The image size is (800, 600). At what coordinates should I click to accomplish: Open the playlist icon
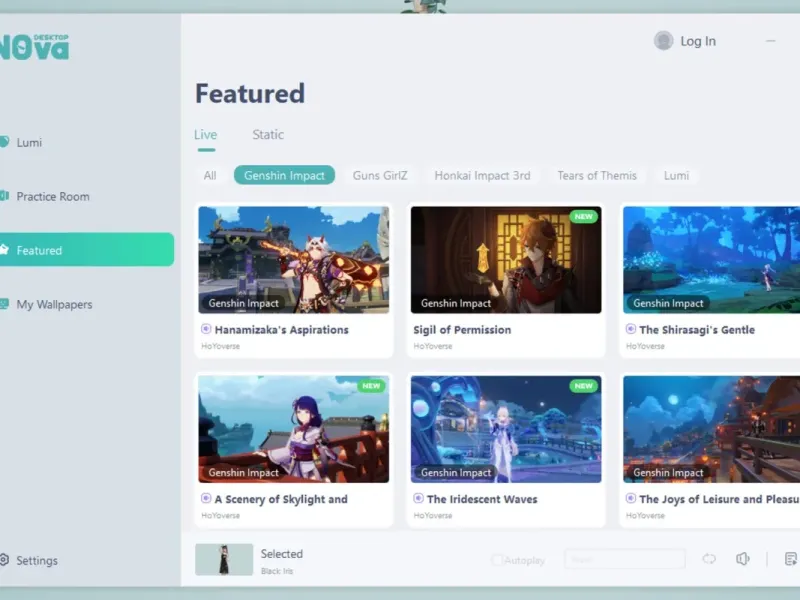791,559
